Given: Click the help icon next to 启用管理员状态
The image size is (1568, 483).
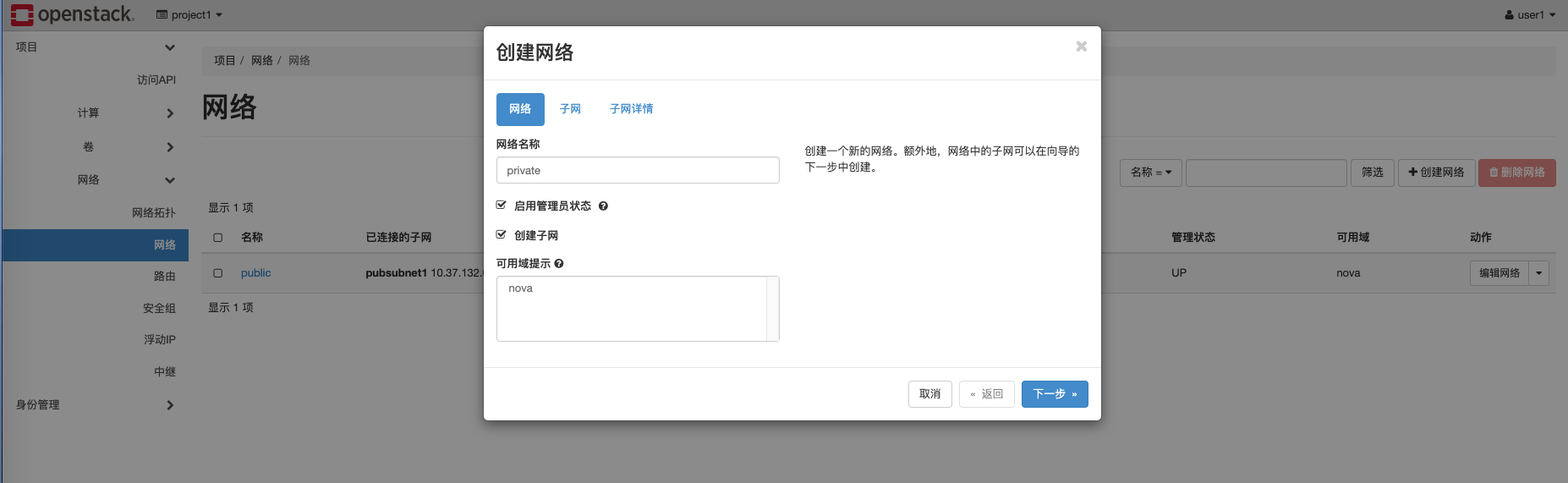Looking at the screenshot, I should click(x=603, y=206).
